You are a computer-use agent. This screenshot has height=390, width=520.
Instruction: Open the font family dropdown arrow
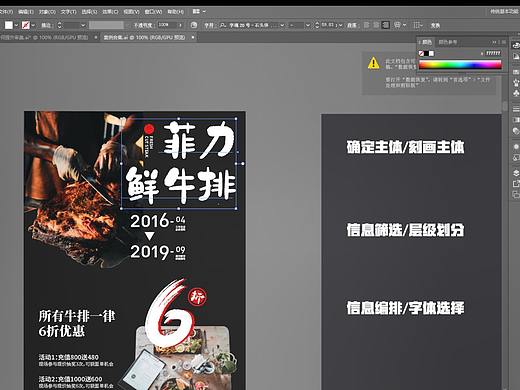282,25
